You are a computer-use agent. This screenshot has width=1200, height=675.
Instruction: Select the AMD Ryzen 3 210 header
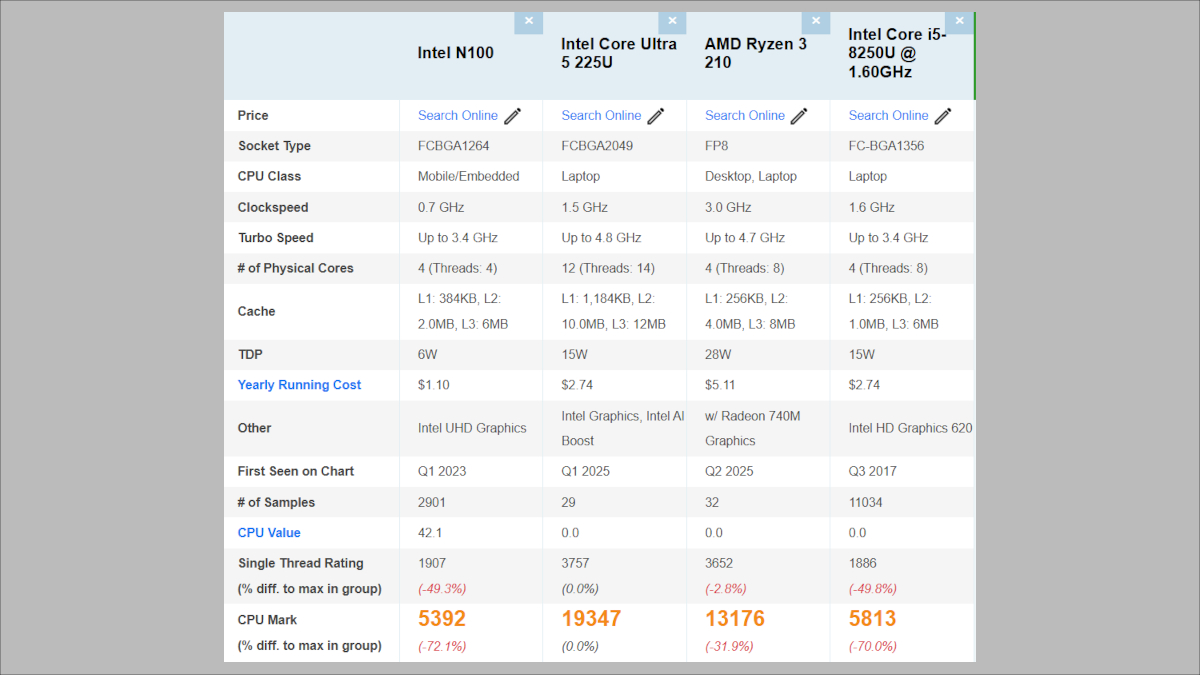pos(755,53)
